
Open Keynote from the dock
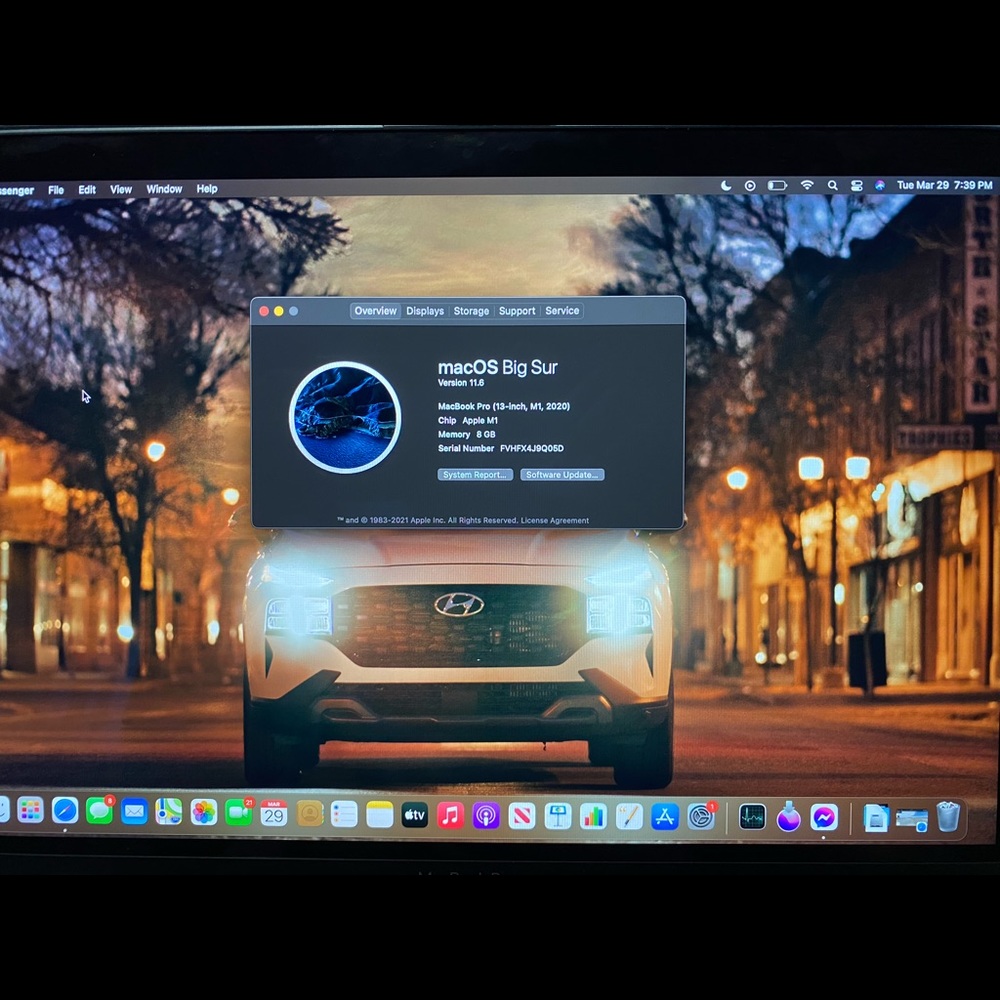(x=558, y=816)
